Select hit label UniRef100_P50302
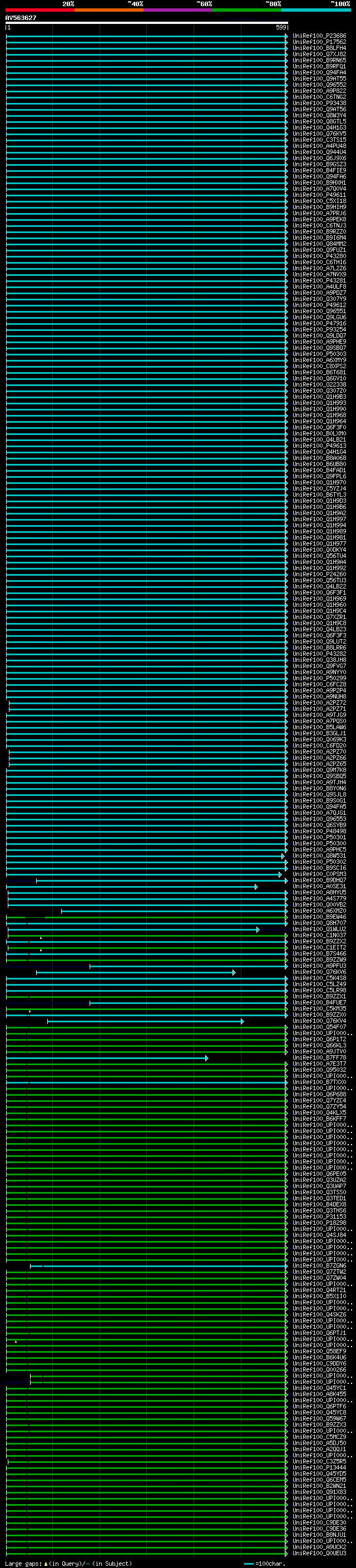 pos(319,862)
